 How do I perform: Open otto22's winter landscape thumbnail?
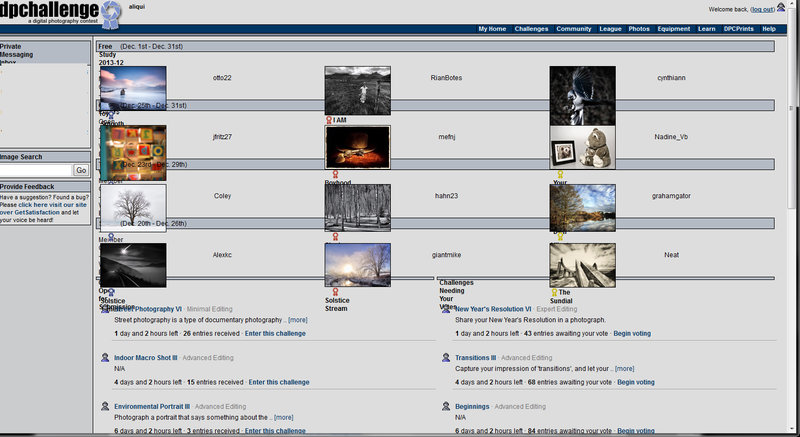tap(133, 89)
